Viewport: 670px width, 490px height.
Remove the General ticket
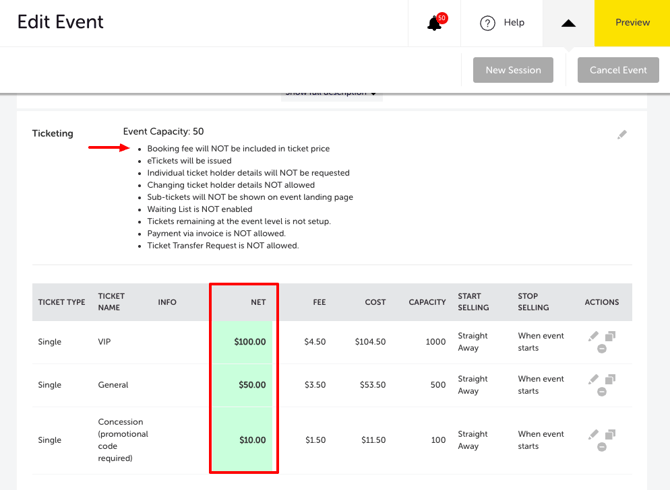602,392
